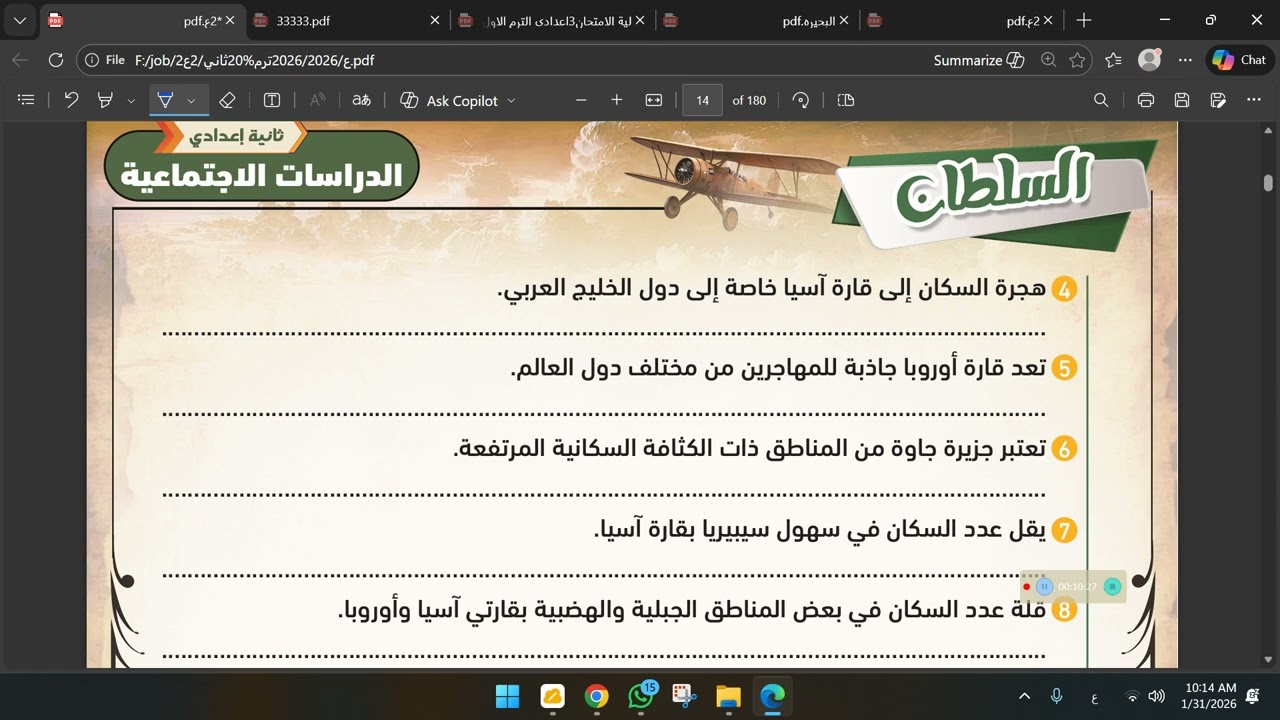The width and height of the screenshot is (1280, 720).
Task: Open the Find in PDF search icon
Action: [x=1101, y=100]
